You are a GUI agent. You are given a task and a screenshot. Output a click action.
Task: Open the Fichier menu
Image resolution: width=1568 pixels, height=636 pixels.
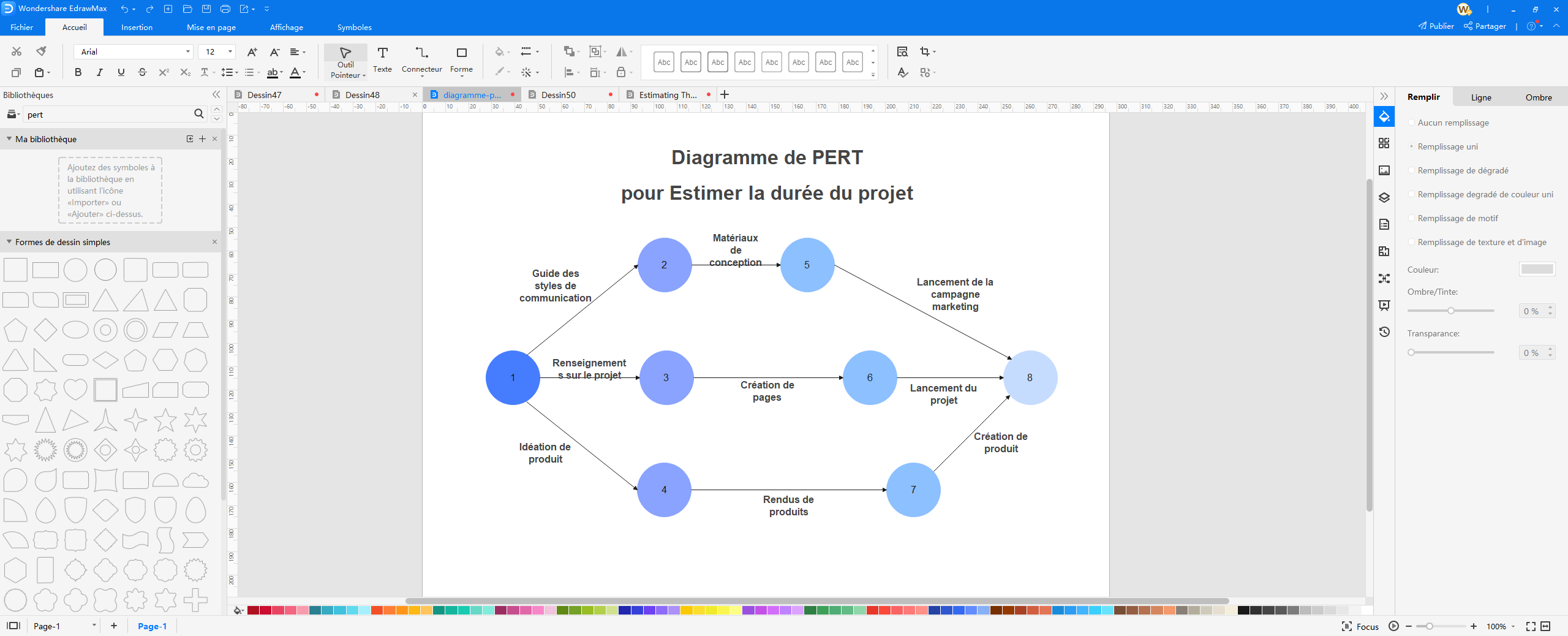(21, 27)
